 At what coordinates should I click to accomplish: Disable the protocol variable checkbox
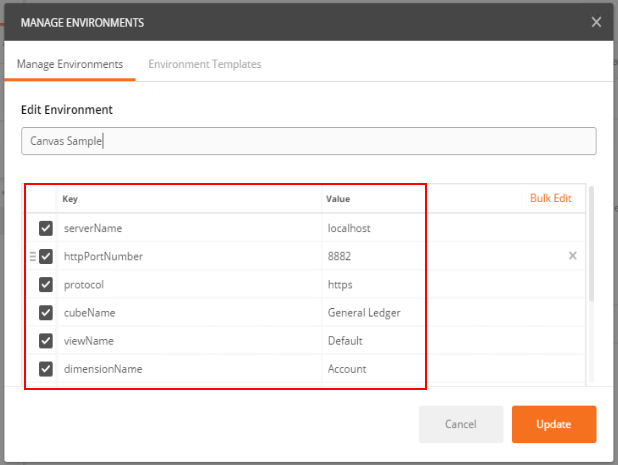(46, 284)
